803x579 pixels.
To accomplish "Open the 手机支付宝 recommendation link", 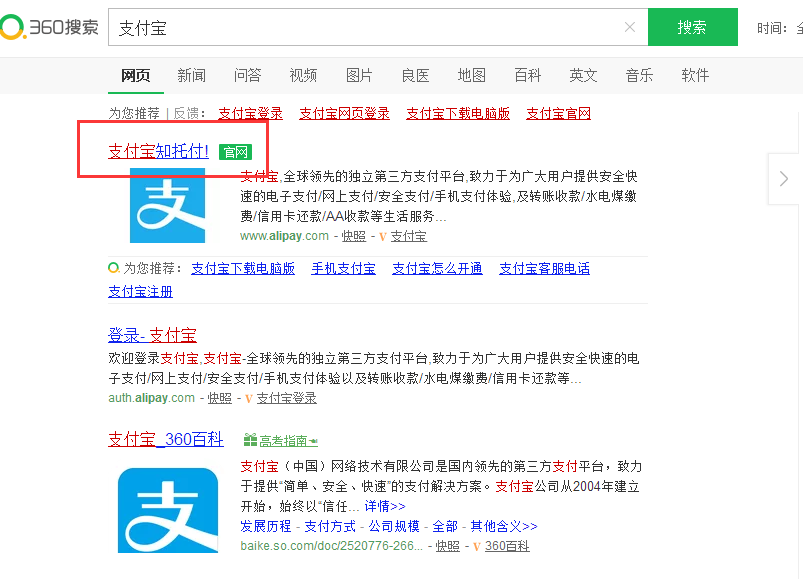I will pos(344,268).
